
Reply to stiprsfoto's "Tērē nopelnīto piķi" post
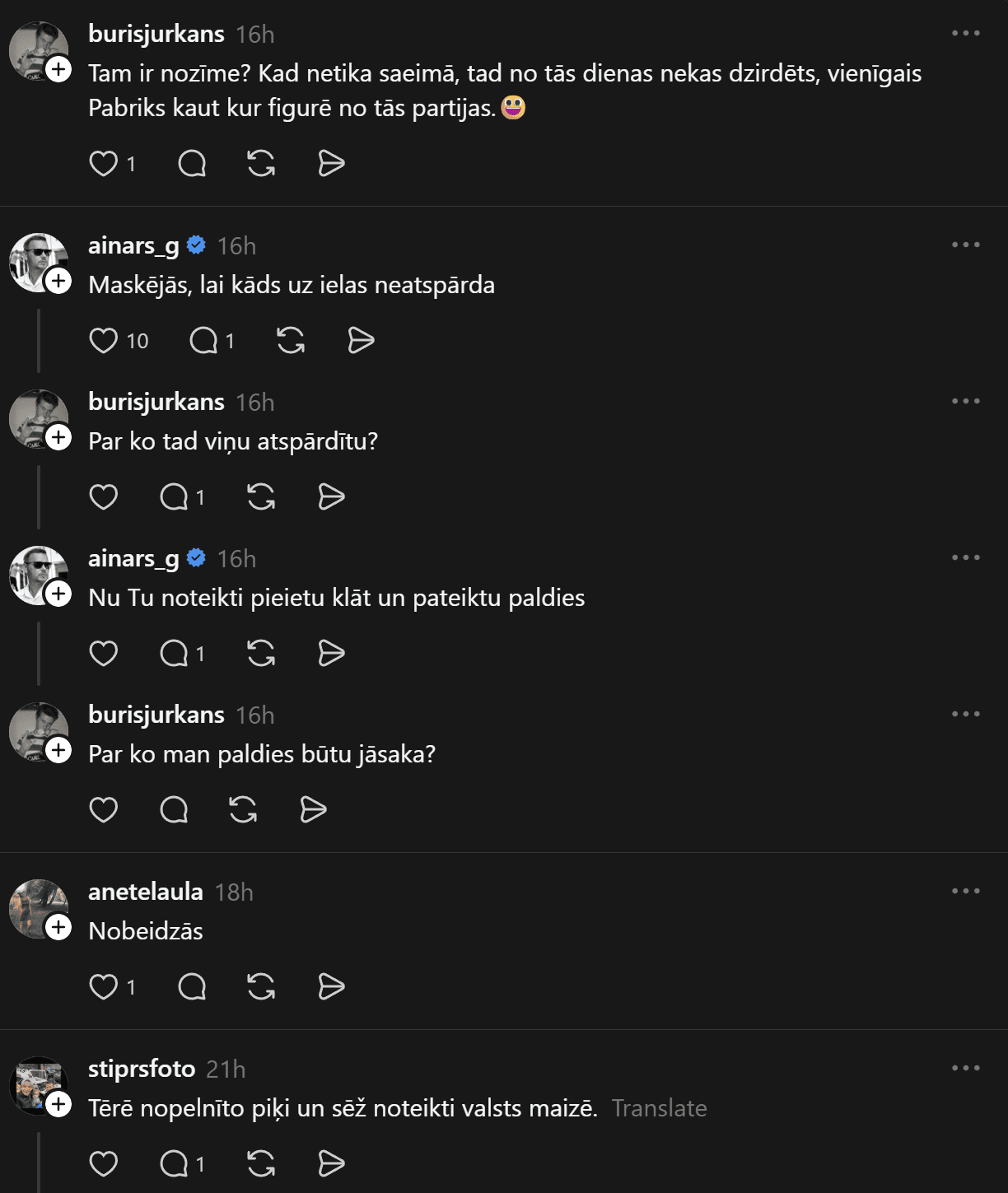(x=174, y=1163)
